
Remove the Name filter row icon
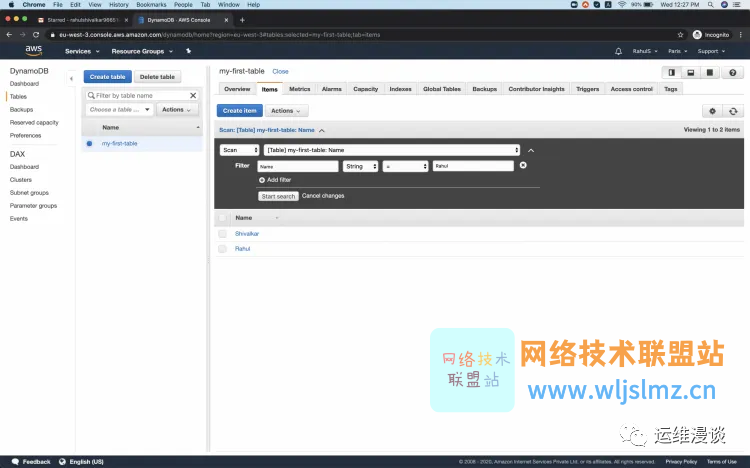(523, 165)
